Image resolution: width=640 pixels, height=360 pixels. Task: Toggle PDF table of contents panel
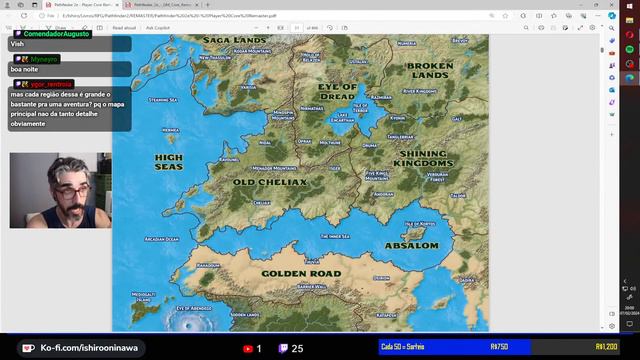(9, 28)
